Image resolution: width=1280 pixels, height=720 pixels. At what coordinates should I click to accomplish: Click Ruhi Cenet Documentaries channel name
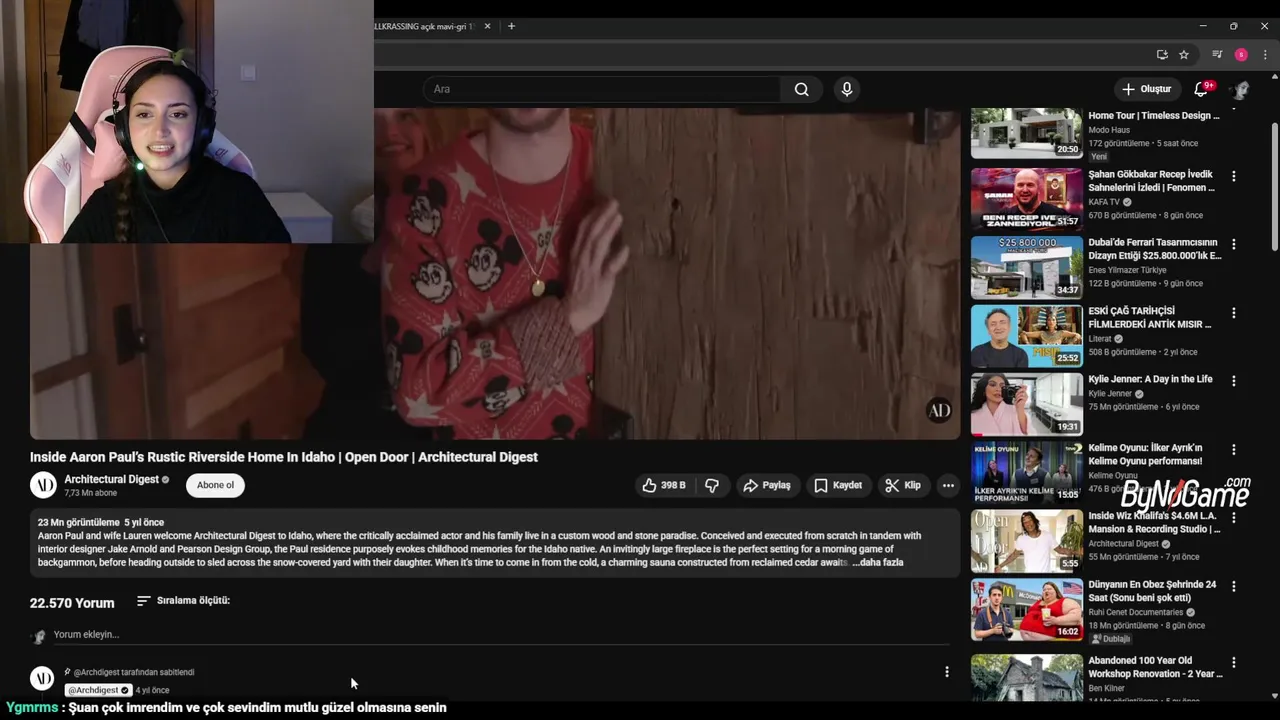(x=1135, y=612)
